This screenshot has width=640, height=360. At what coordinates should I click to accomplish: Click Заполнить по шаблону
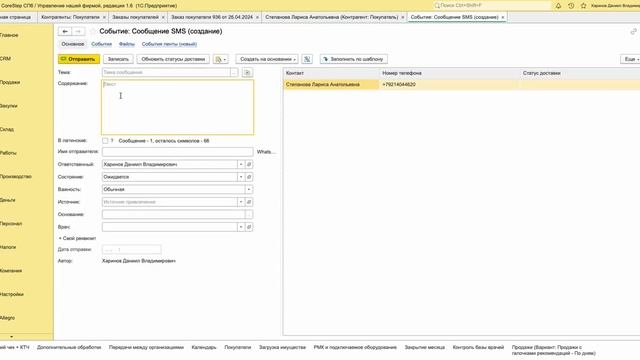pyautogui.click(x=353, y=59)
